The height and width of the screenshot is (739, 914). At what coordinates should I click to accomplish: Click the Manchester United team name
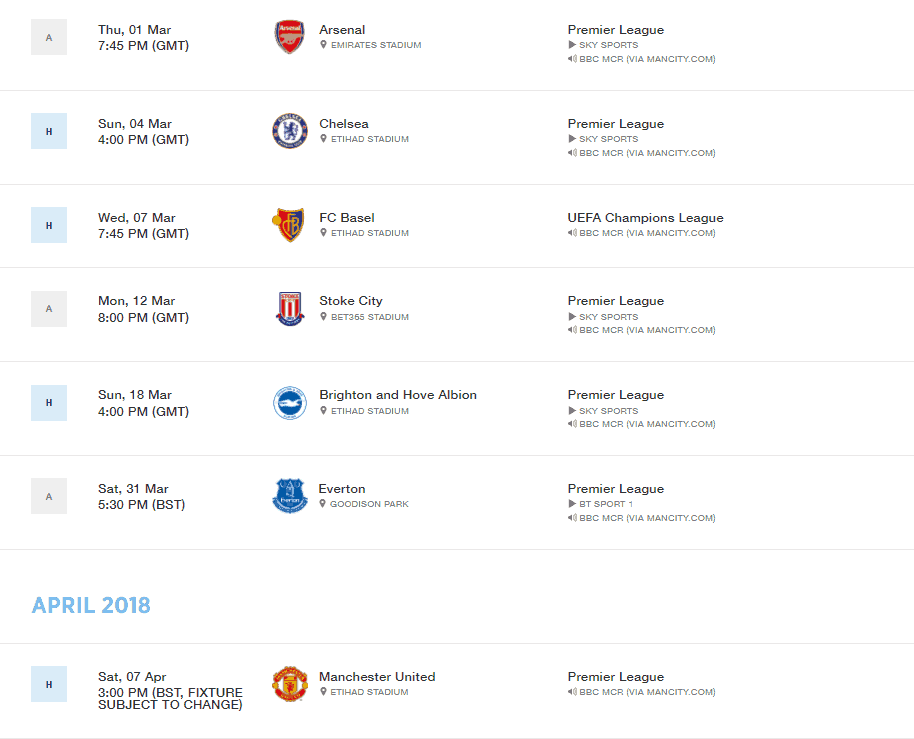[x=377, y=677]
